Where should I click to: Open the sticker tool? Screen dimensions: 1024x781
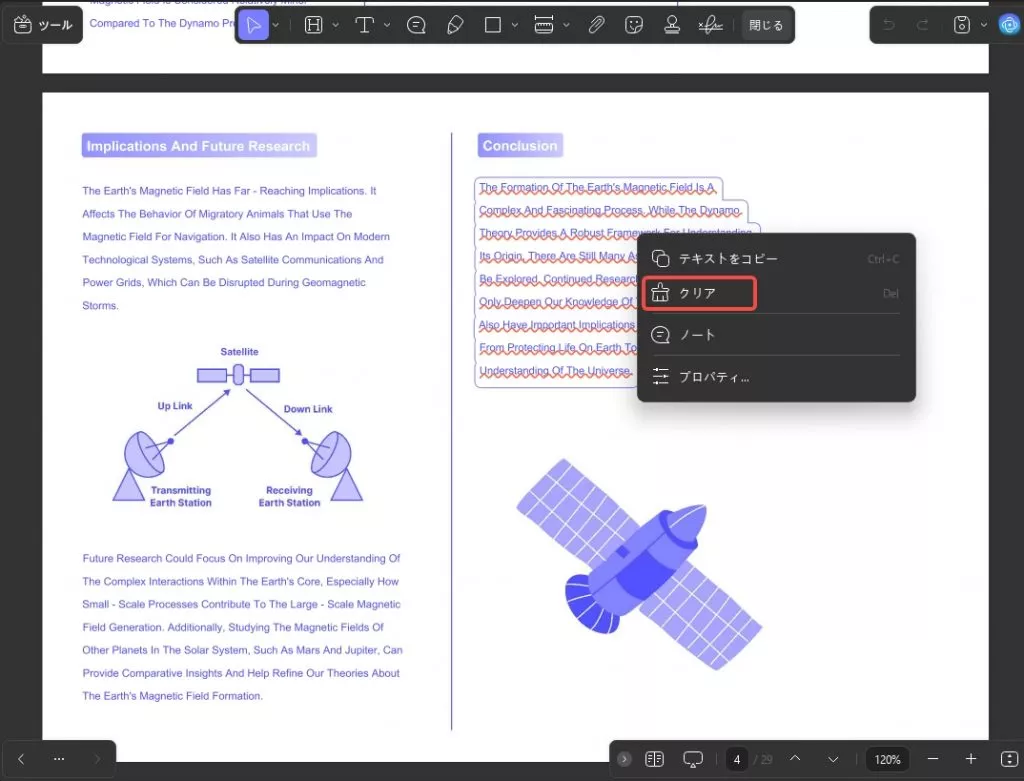click(633, 25)
